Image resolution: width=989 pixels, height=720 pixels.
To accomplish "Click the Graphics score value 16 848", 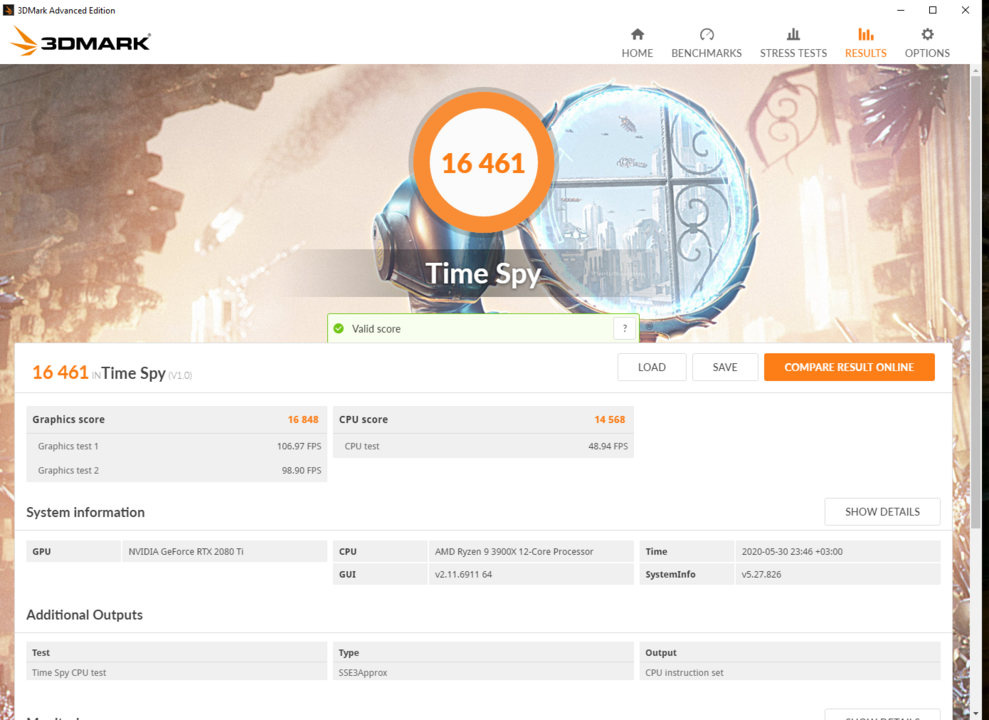I will point(303,419).
